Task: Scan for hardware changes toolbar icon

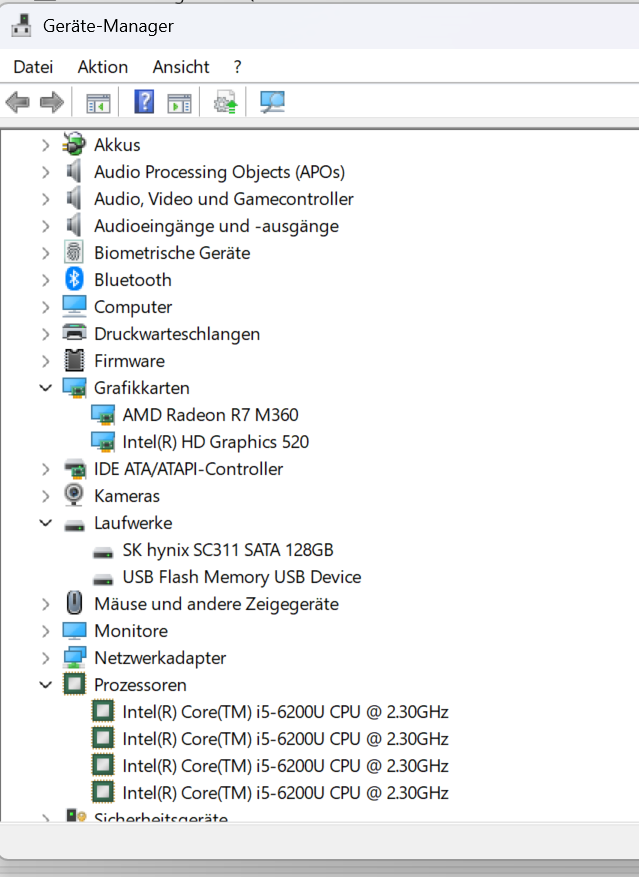Action: coord(272,102)
